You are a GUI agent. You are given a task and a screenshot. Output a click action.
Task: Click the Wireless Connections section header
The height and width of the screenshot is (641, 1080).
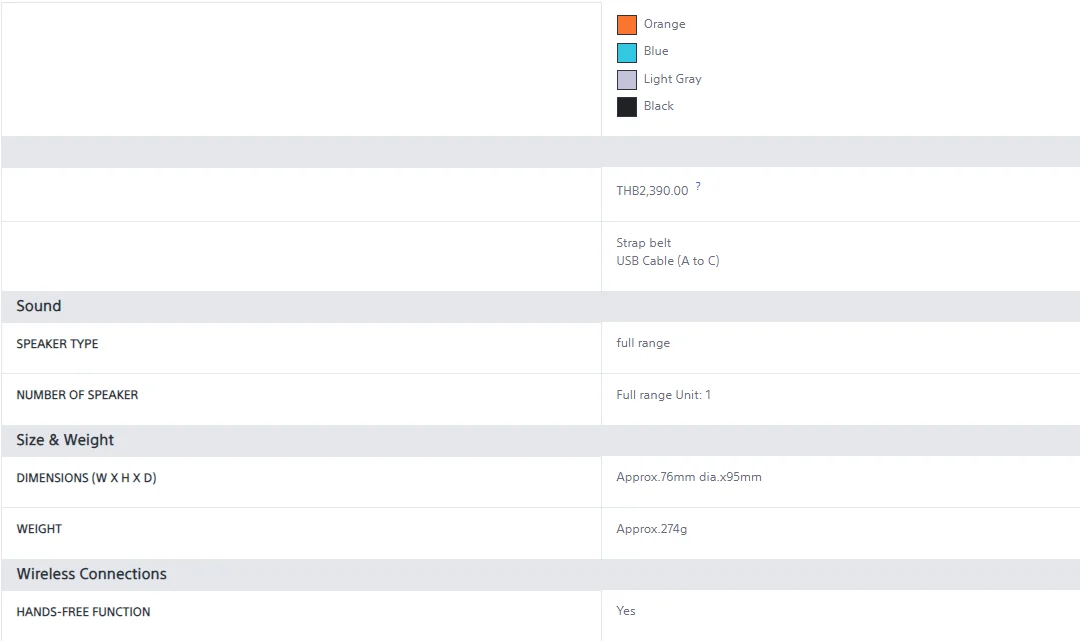click(x=91, y=574)
